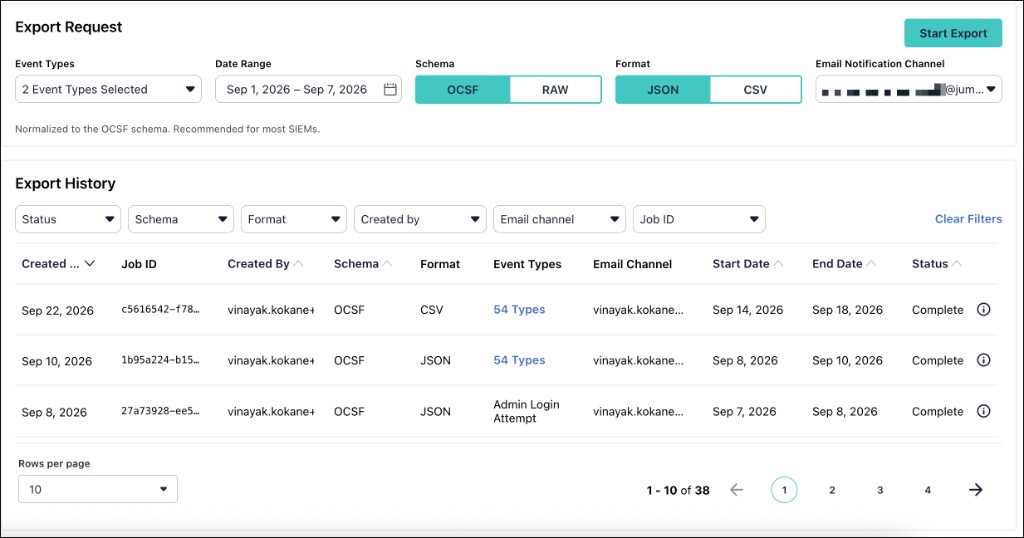1024x538 pixels.
Task: Click the Date Range input field
Action: (x=308, y=89)
